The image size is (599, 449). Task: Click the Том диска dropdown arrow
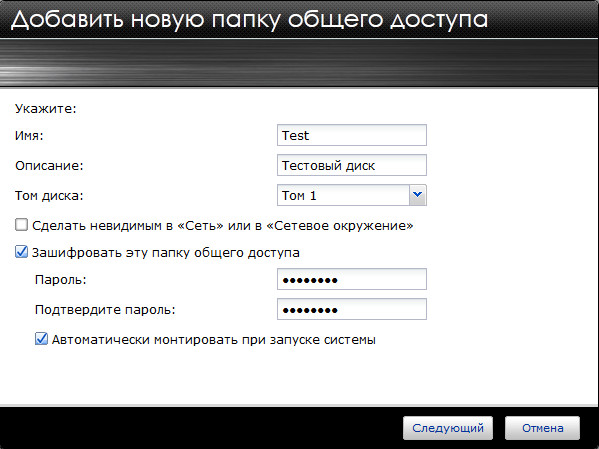pos(418,195)
